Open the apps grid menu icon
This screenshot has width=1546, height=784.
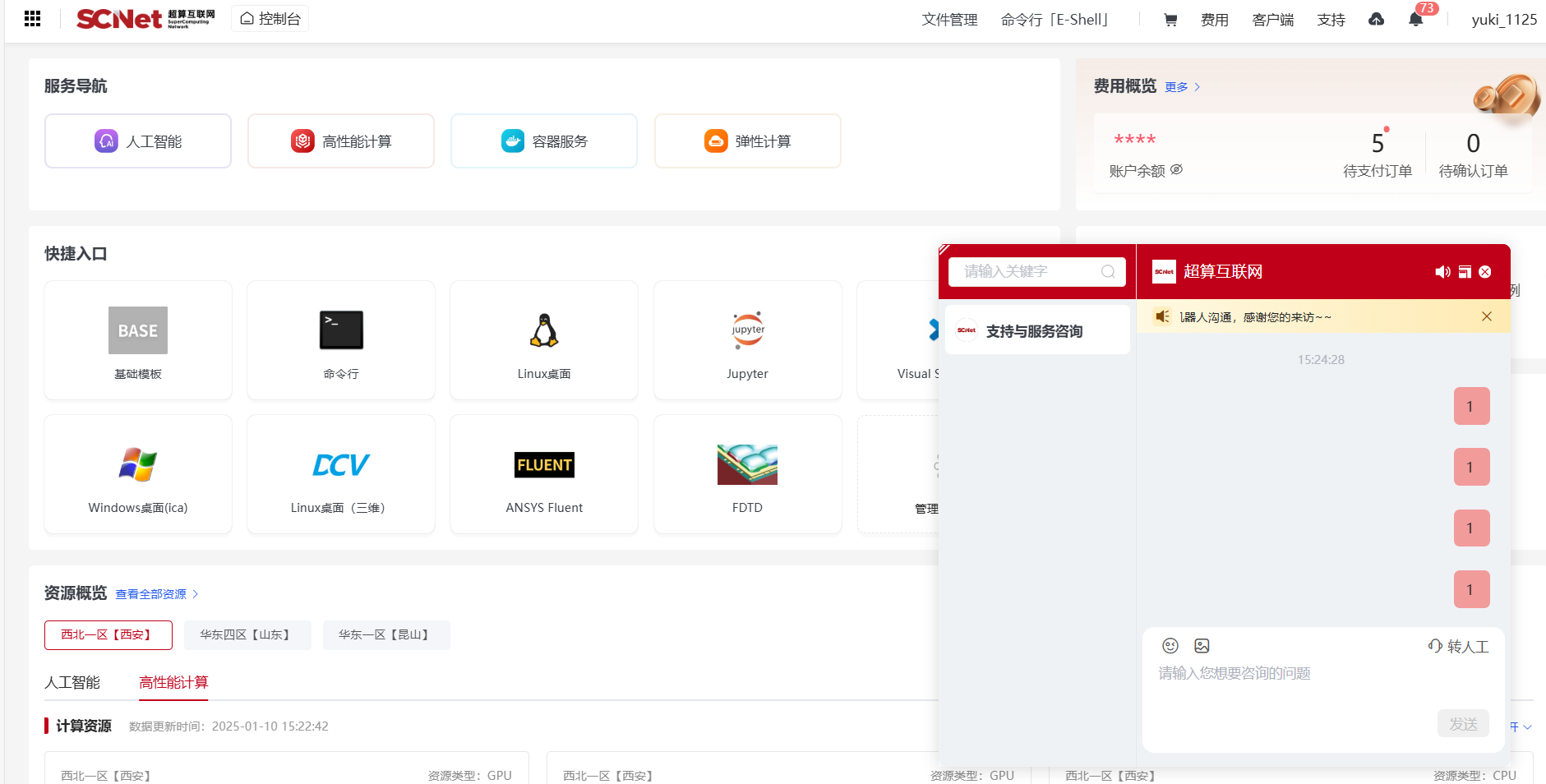click(x=33, y=19)
